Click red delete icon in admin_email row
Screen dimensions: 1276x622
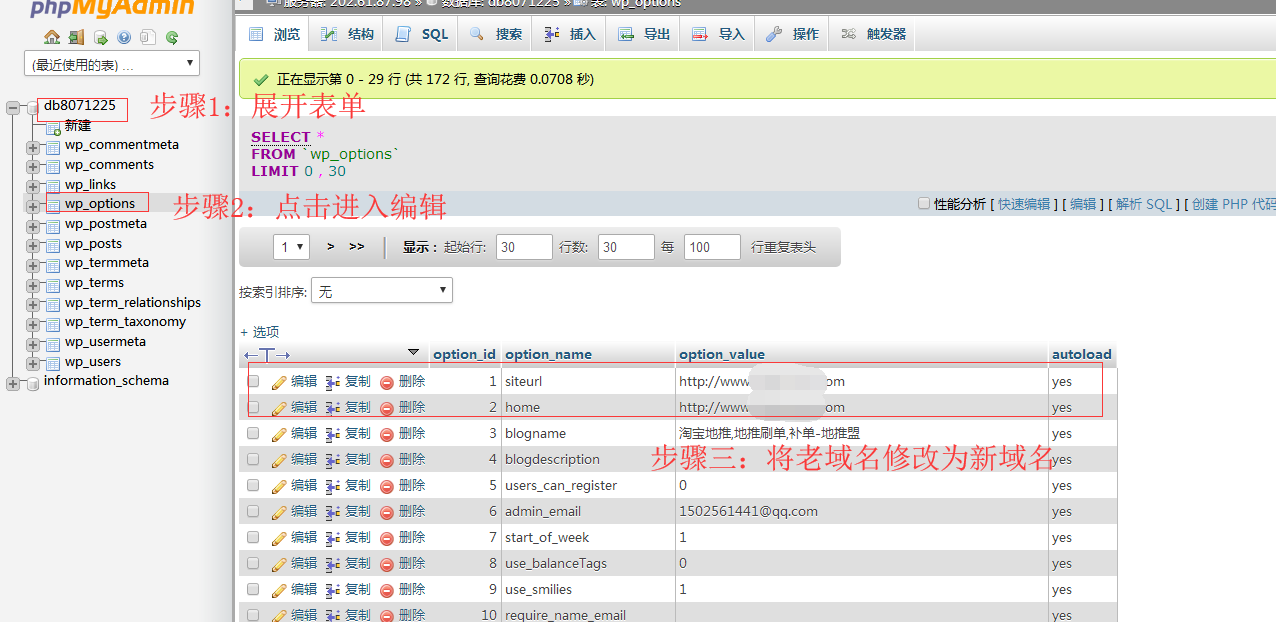(x=387, y=512)
